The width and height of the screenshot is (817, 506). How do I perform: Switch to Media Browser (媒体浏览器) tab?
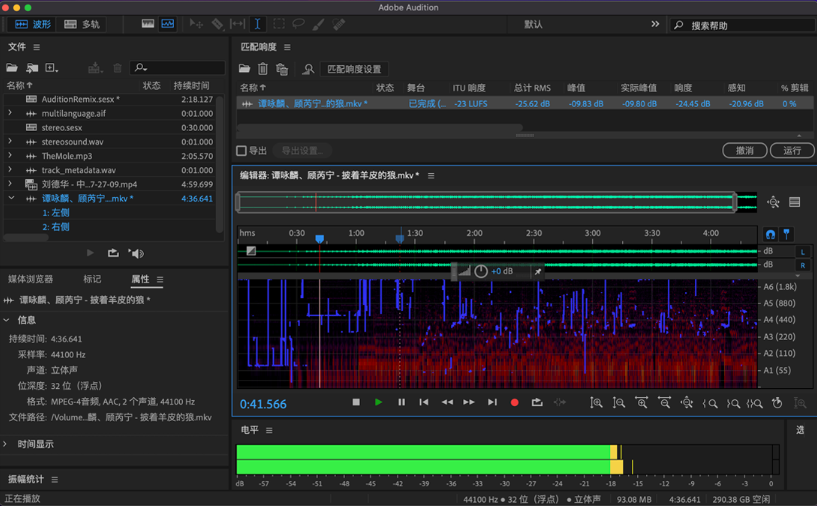(31, 279)
